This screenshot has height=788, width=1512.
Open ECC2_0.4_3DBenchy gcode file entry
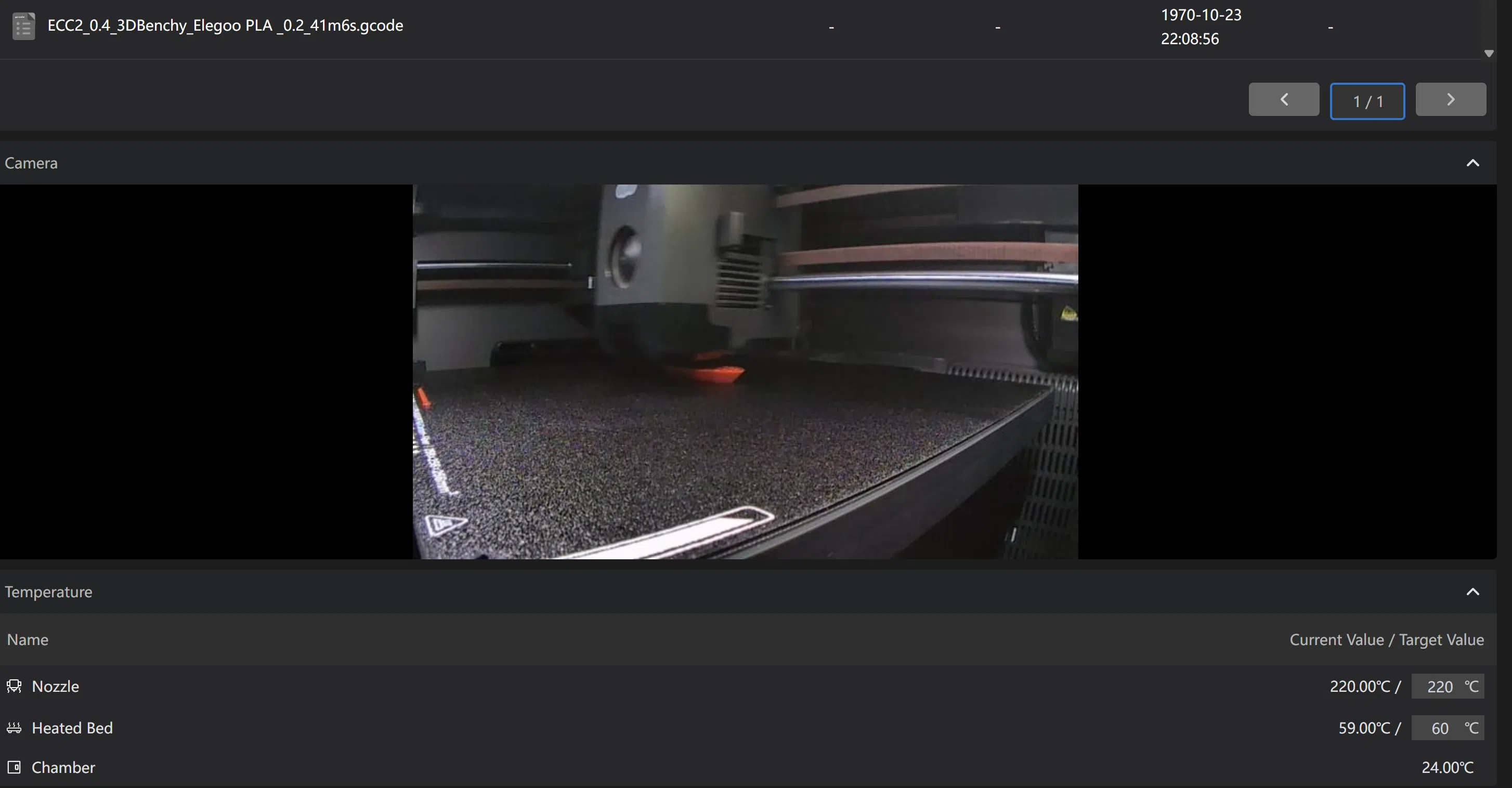click(225, 26)
